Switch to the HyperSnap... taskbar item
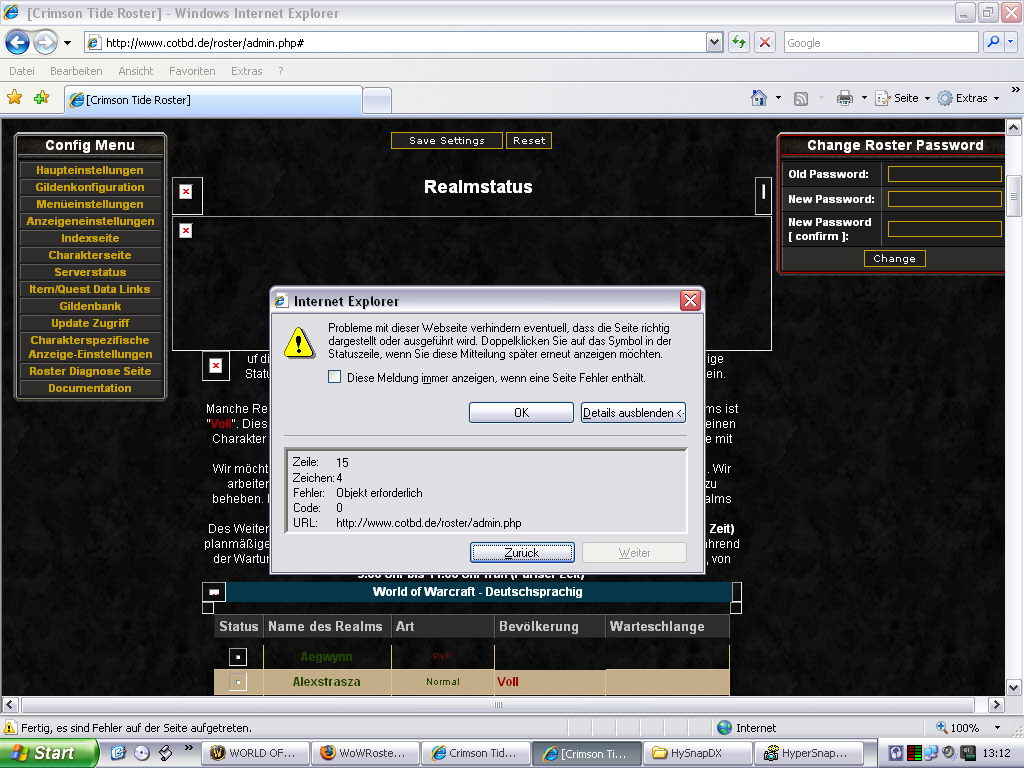The width and height of the screenshot is (1024, 768). tap(808, 753)
